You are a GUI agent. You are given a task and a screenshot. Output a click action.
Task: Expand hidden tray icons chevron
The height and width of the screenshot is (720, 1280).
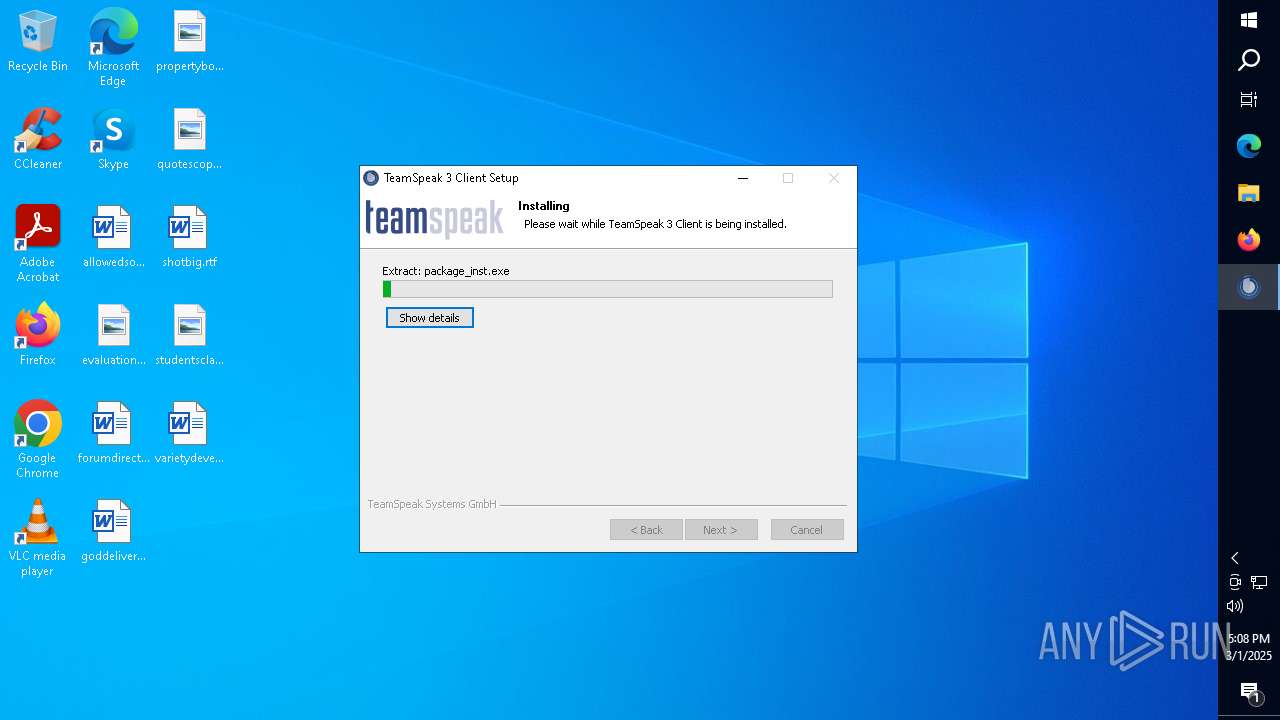pos(1235,558)
